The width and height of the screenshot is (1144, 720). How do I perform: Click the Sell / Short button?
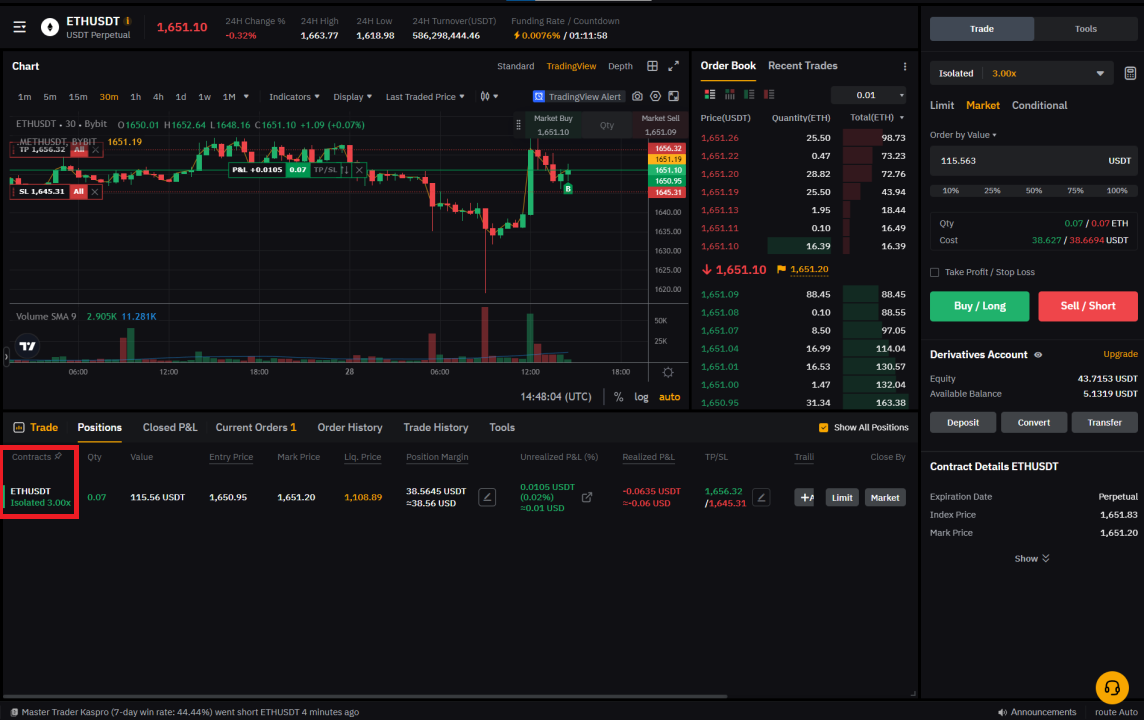tap(1088, 306)
